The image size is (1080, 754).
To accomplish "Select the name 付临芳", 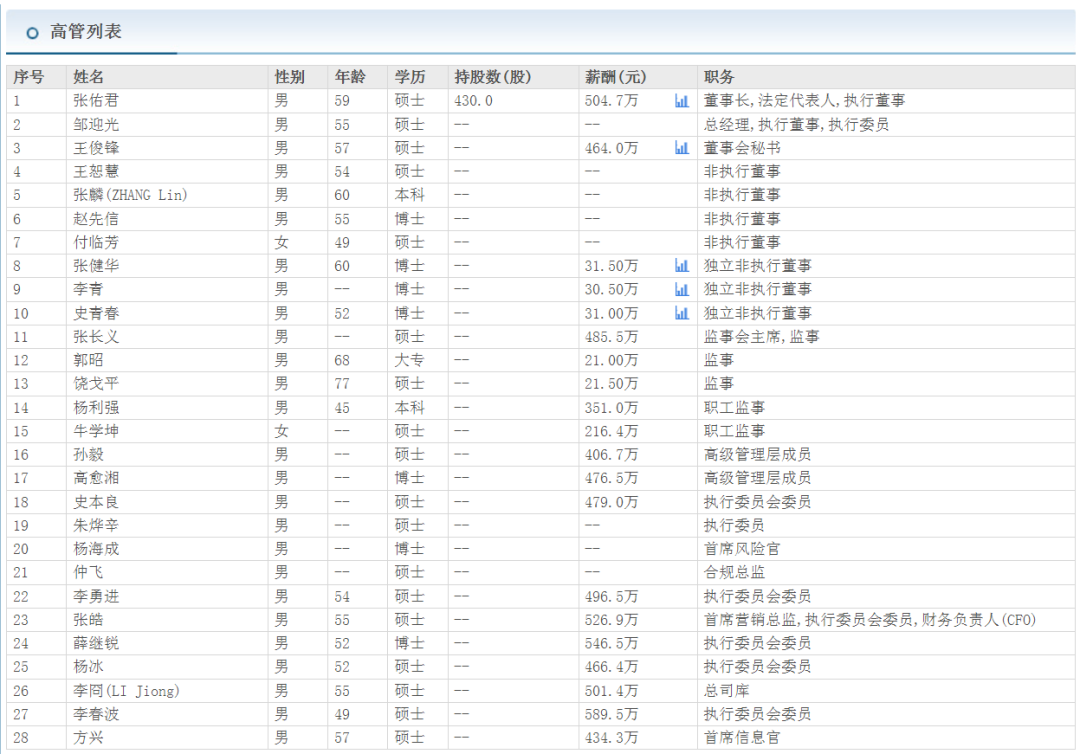I will tap(96, 242).
